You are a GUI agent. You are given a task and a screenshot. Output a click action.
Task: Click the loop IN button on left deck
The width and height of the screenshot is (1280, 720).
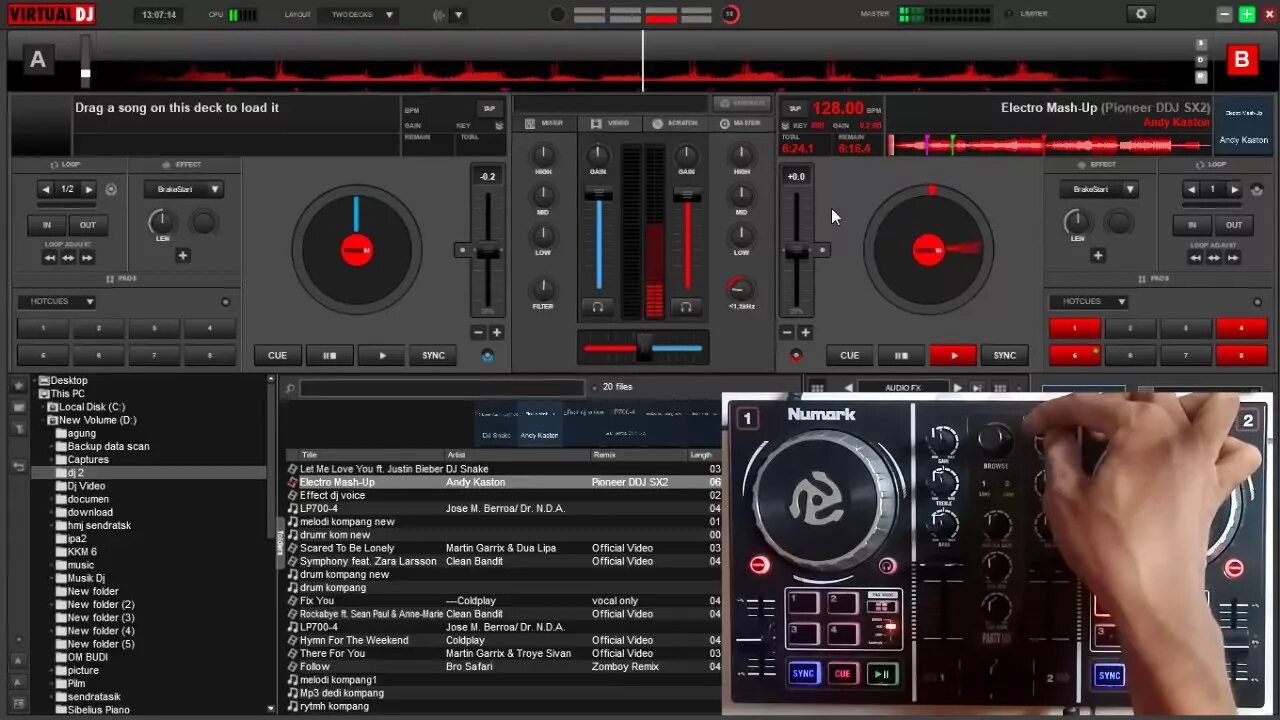tap(46, 225)
